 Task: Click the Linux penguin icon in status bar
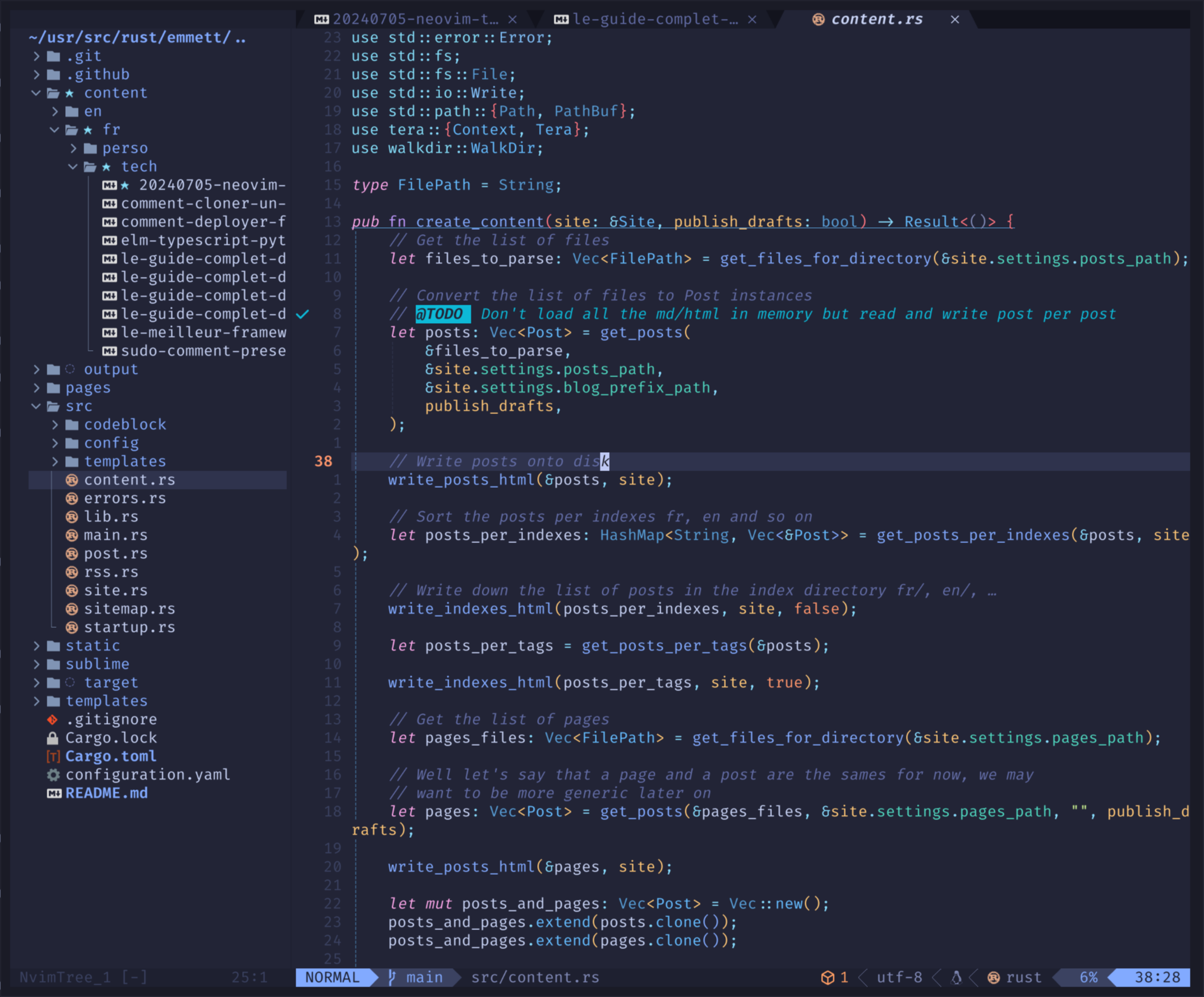point(956,977)
